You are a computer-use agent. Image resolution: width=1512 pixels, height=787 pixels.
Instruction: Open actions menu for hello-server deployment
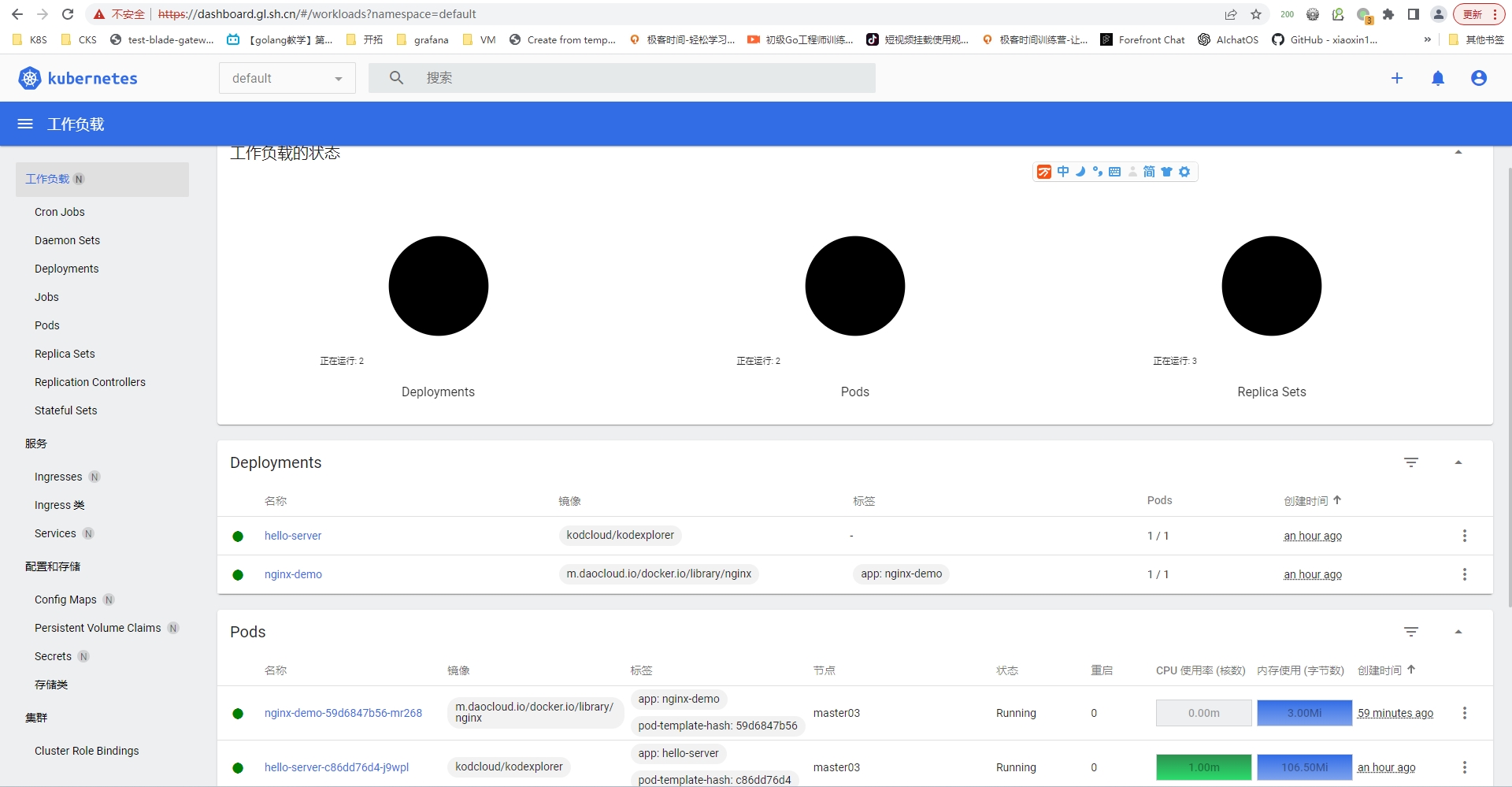point(1465,536)
